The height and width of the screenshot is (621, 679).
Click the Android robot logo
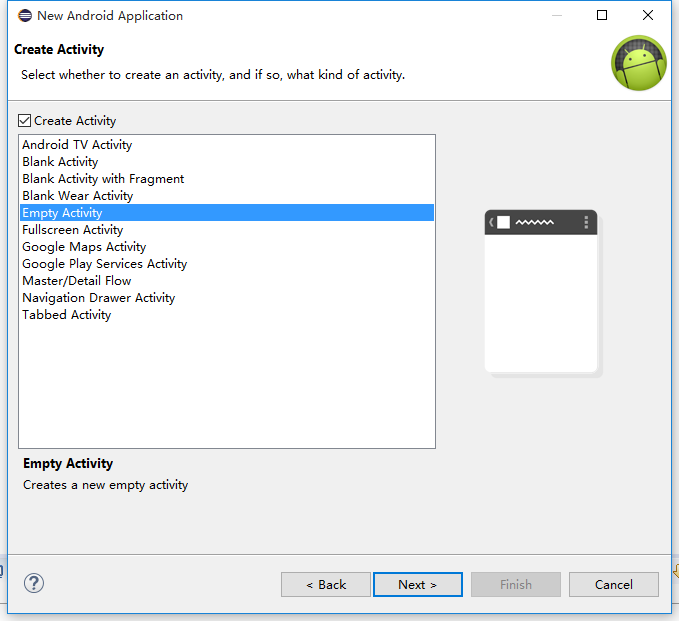point(638,63)
